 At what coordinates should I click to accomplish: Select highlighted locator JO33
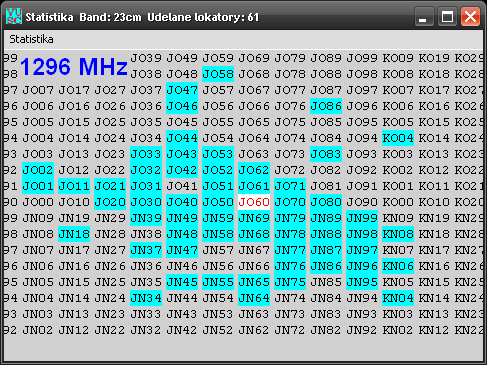[x=146, y=154]
